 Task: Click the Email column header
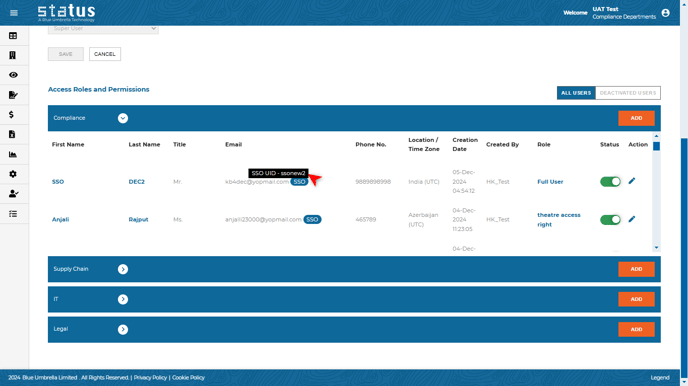pyautogui.click(x=233, y=144)
